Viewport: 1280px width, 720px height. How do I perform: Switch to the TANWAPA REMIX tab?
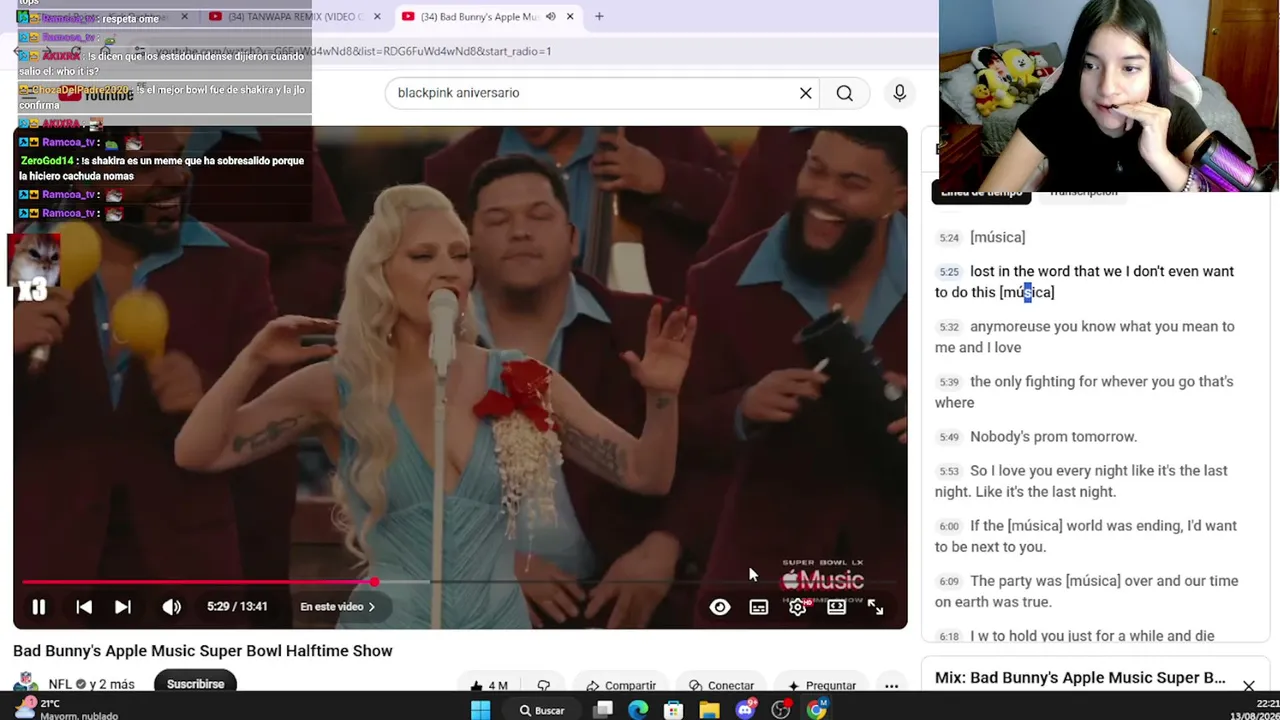click(x=295, y=16)
